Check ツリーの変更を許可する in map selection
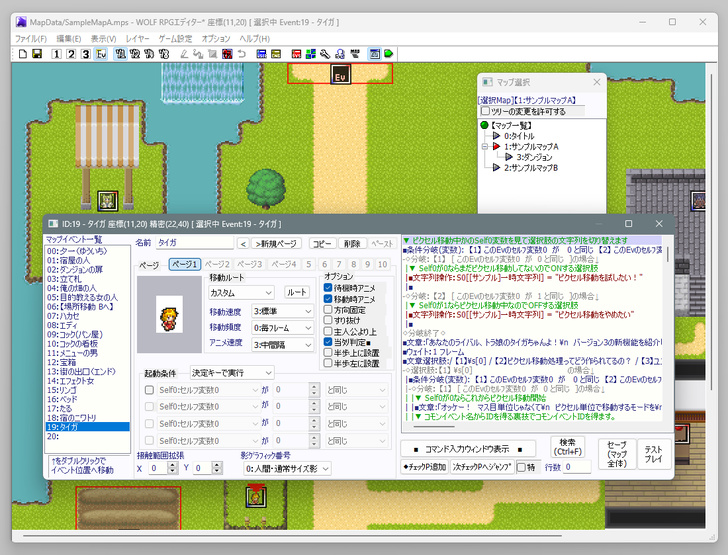Viewport: 728px width, 555px height. [x=485, y=111]
